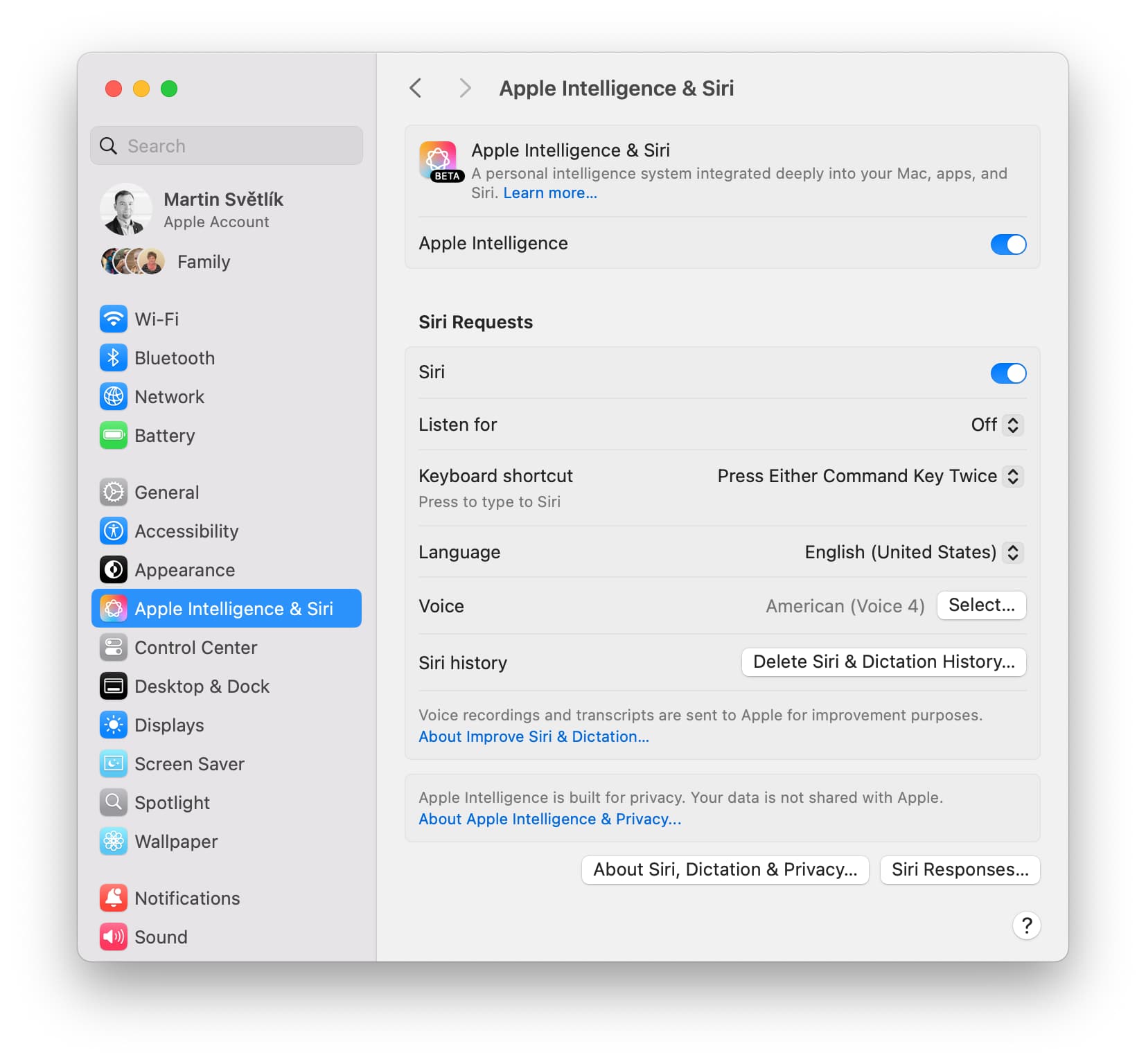
Task: Open Family settings label
Action: click(x=204, y=262)
